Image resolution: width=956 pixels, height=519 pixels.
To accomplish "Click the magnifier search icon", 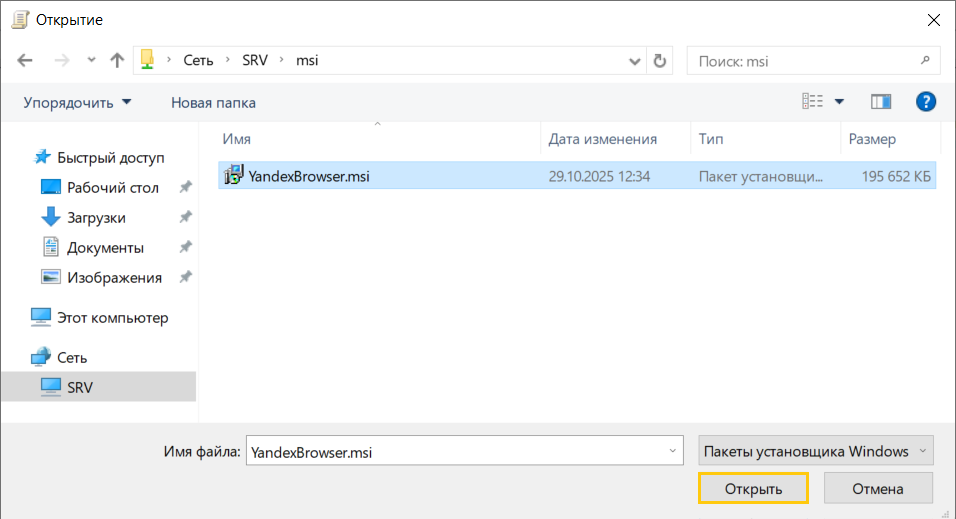I will click(x=925, y=60).
